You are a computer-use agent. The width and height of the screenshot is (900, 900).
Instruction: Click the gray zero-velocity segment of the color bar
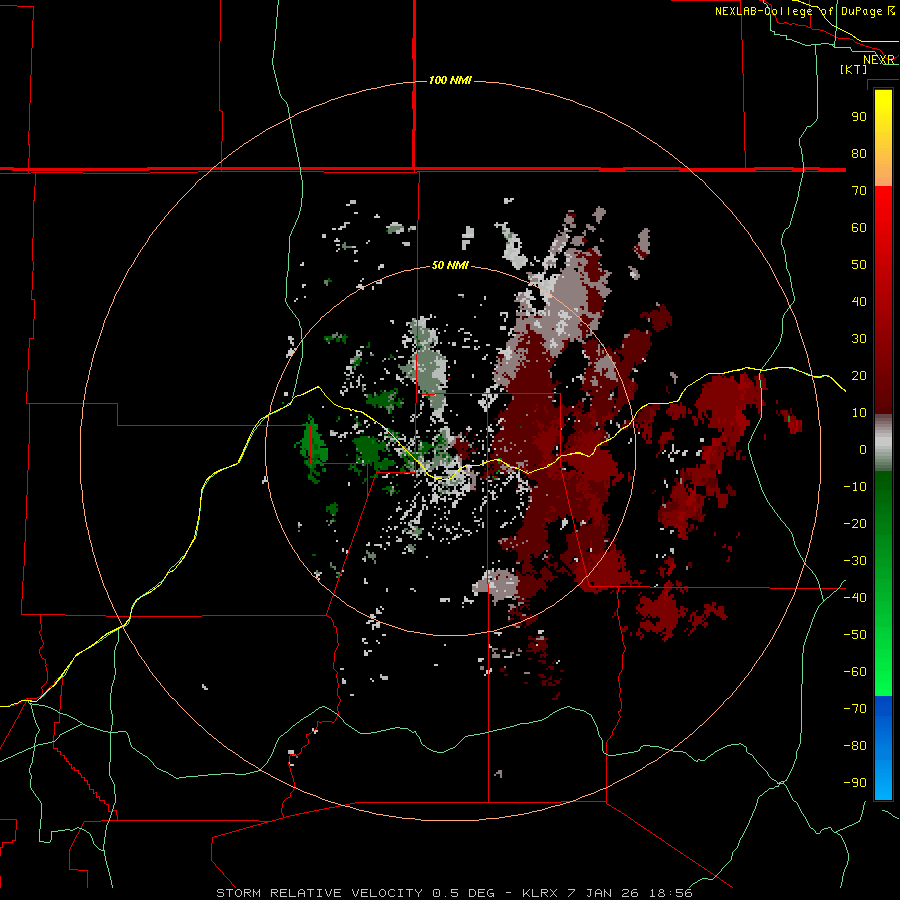[x=883, y=443]
